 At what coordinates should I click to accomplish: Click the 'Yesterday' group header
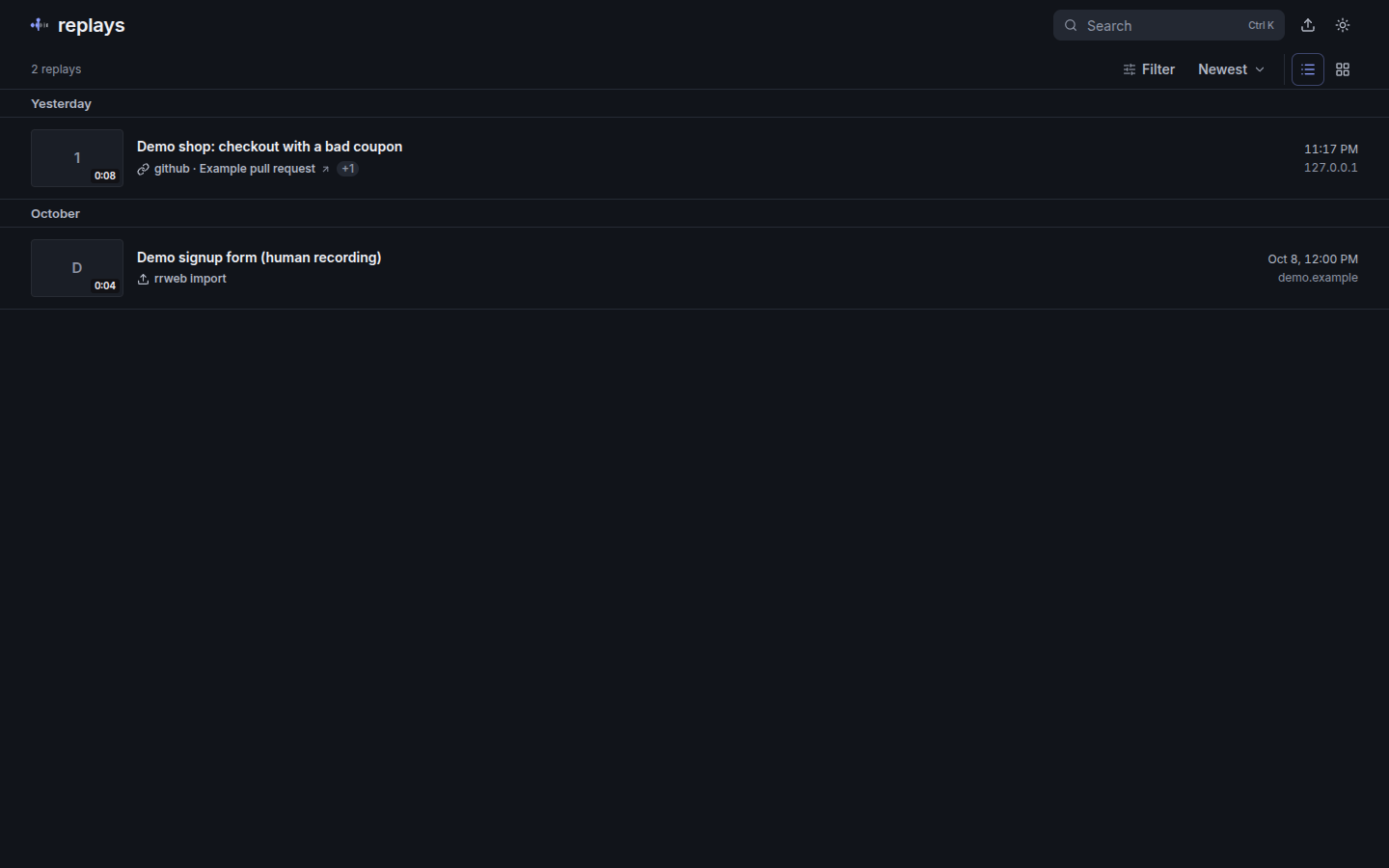pos(61,104)
